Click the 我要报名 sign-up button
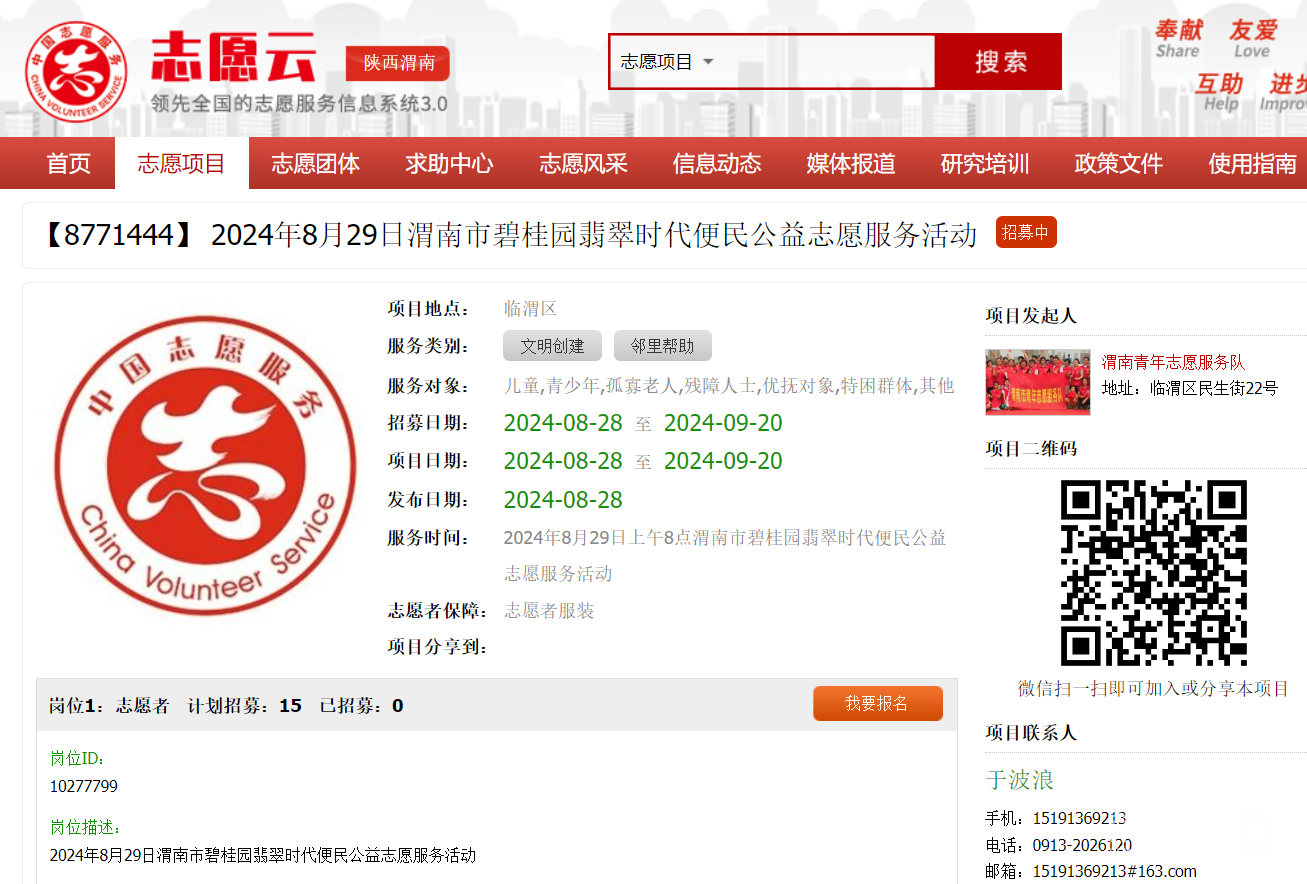1307x884 pixels. click(877, 703)
